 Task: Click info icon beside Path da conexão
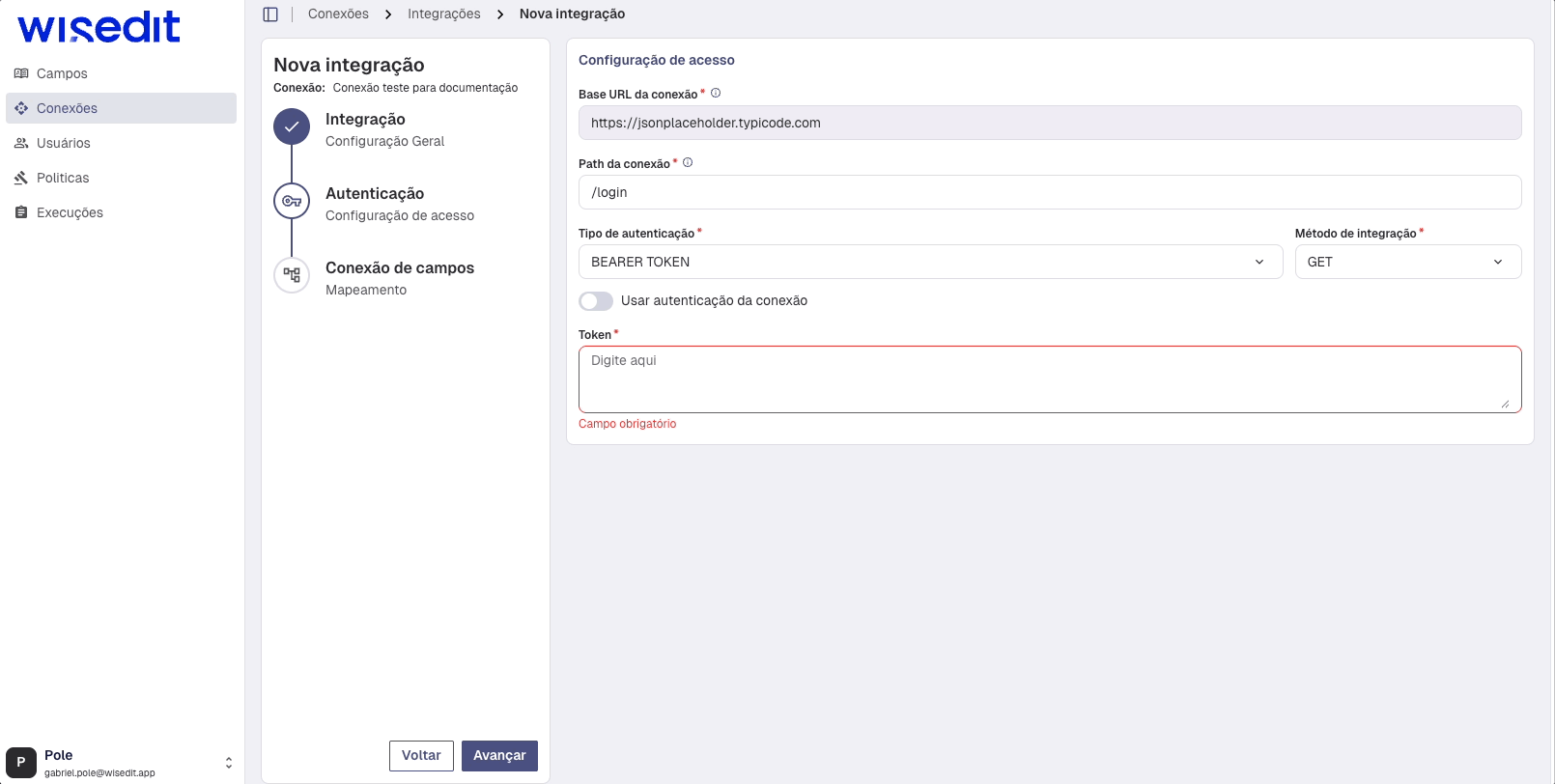click(688, 163)
